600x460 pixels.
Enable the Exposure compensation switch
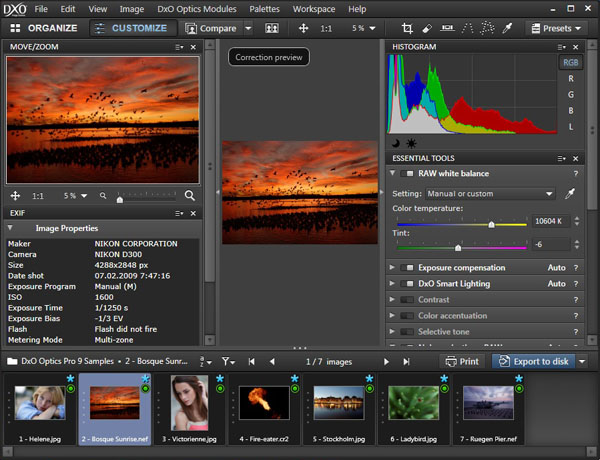(x=407, y=268)
